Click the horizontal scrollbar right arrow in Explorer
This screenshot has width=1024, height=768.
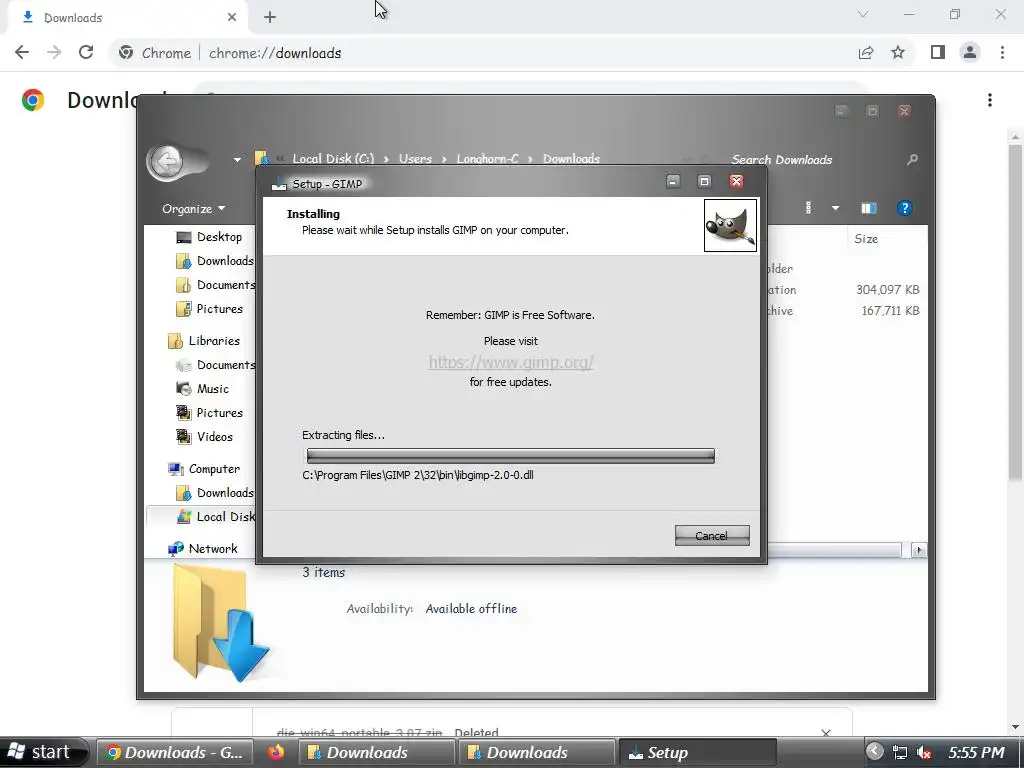click(x=918, y=550)
